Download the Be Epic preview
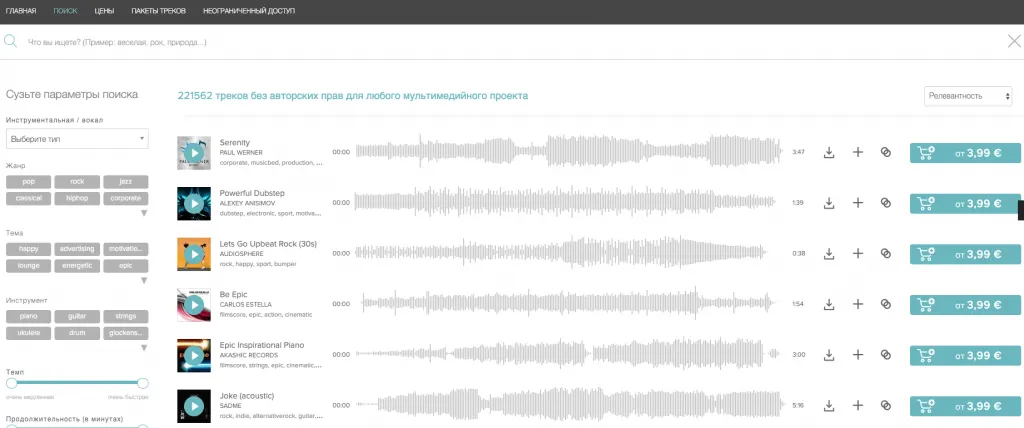1024x428 pixels. (829, 305)
